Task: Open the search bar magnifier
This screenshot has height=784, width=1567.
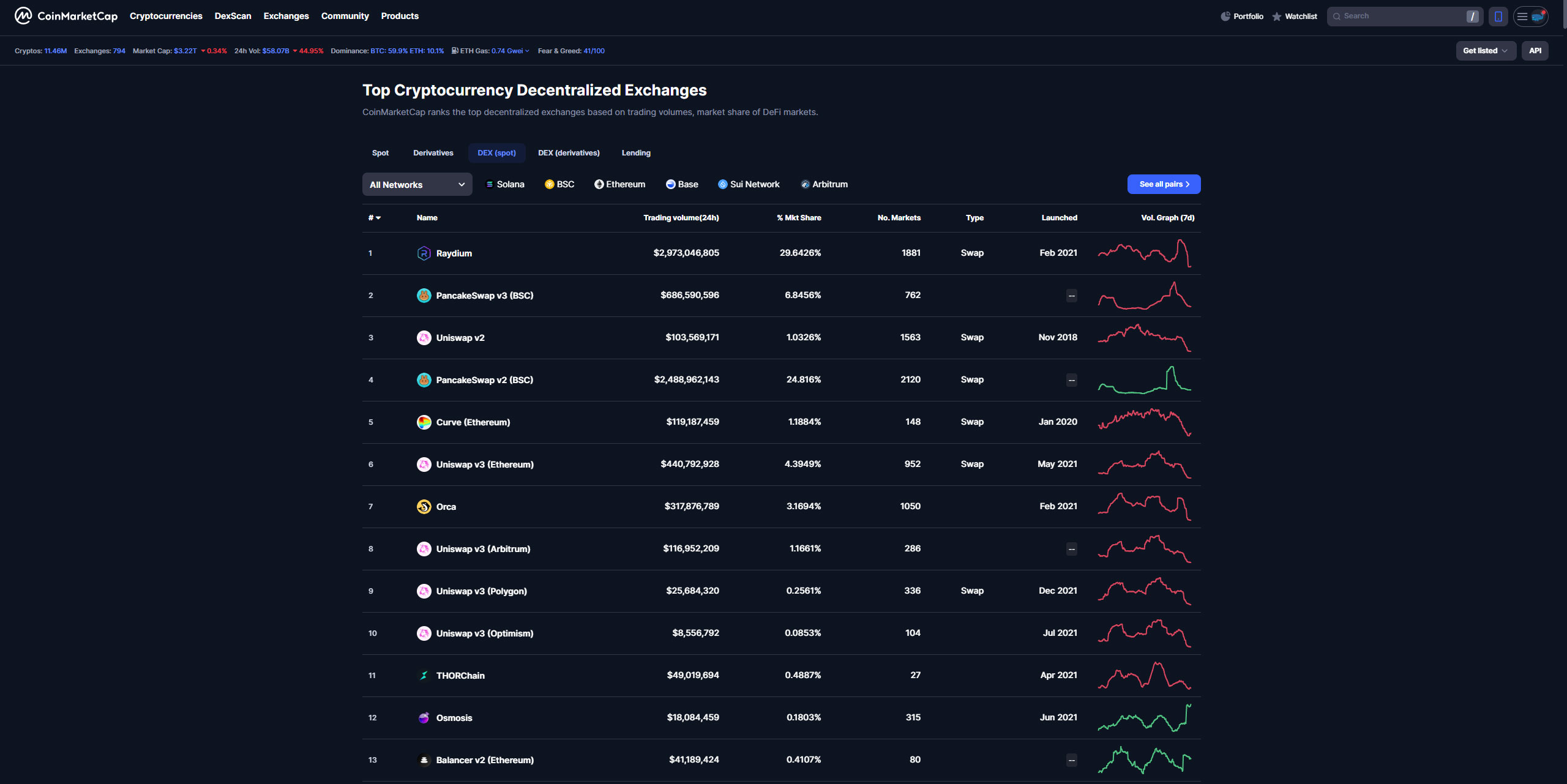Action: (x=1337, y=16)
